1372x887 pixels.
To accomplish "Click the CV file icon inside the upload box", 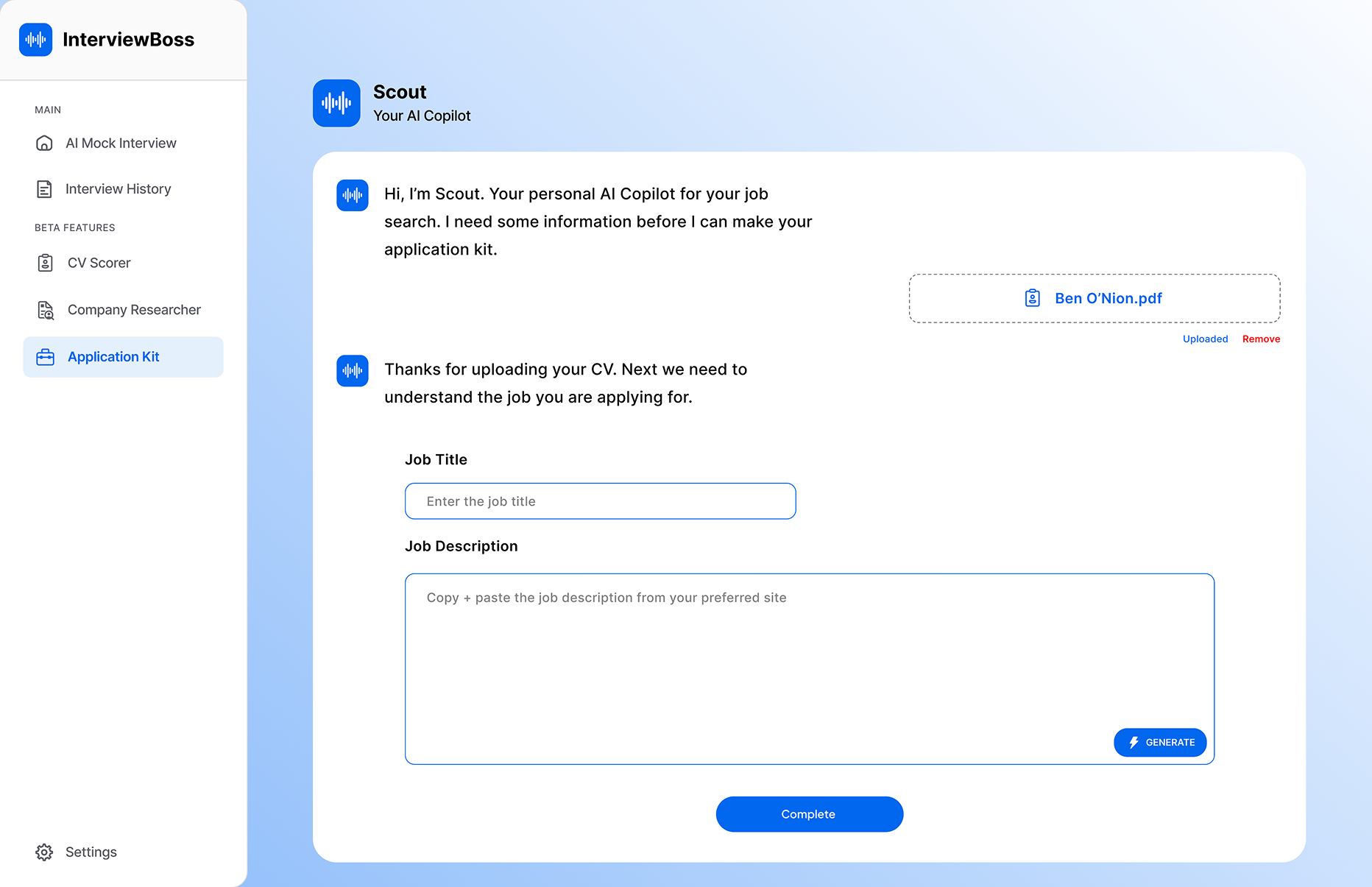I will (1032, 297).
